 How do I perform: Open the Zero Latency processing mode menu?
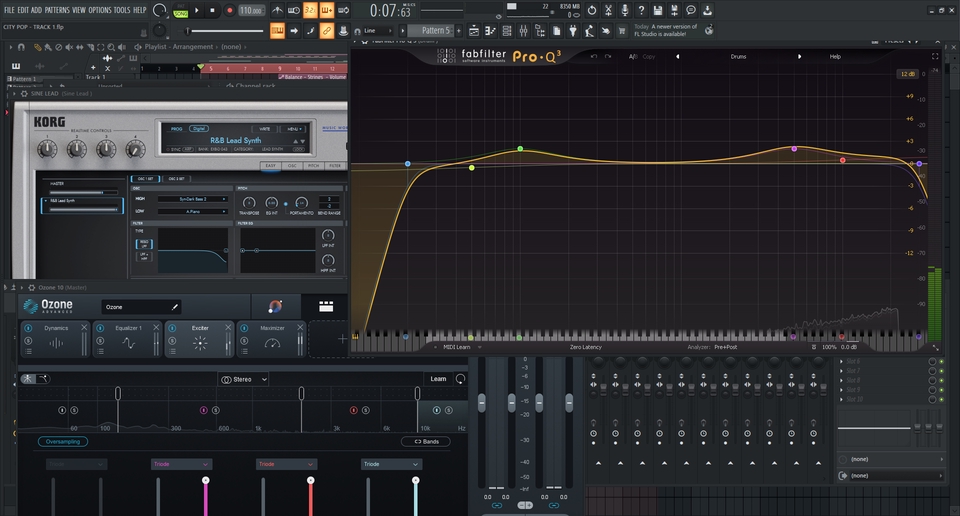click(x=586, y=347)
